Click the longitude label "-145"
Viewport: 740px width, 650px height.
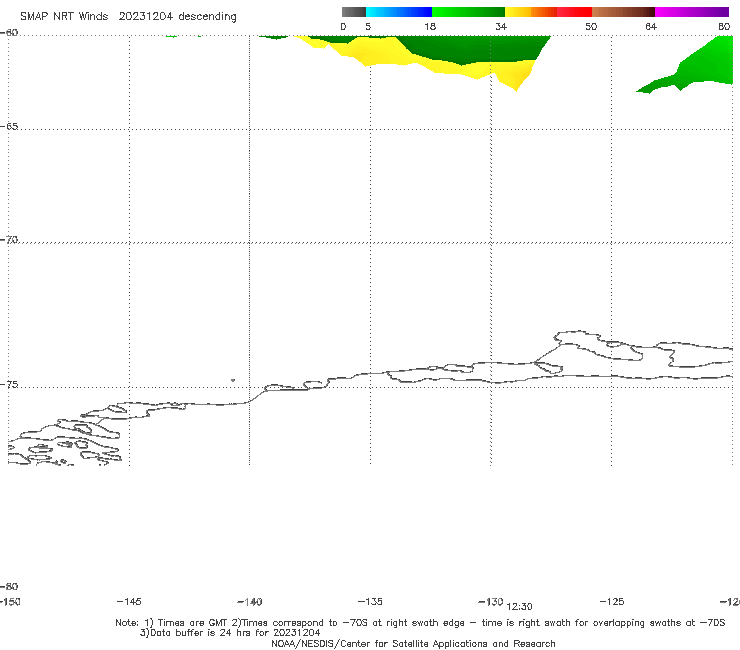tap(129, 601)
